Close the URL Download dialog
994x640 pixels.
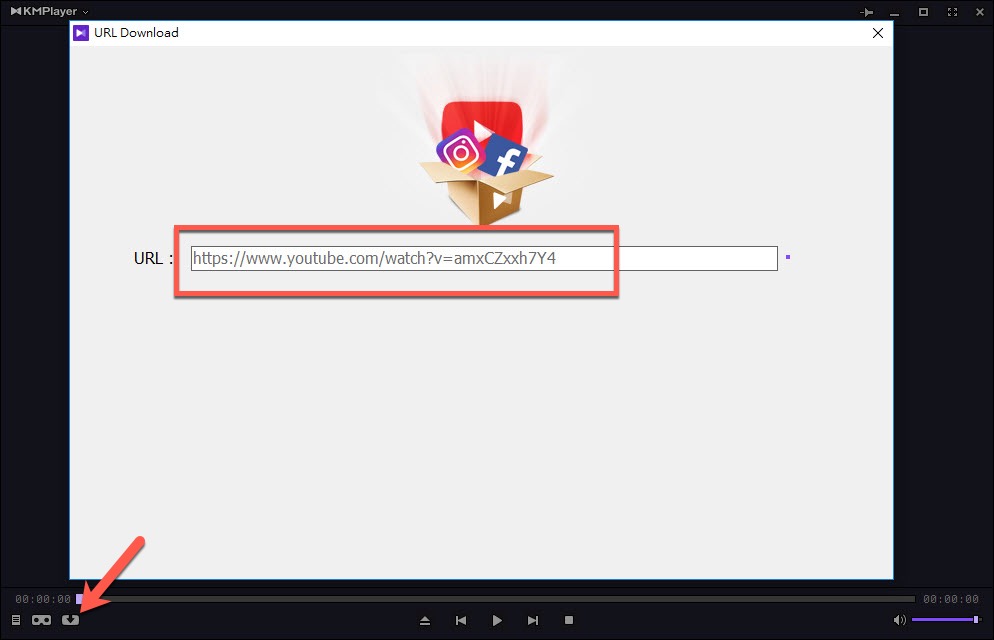click(x=878, y=33)
